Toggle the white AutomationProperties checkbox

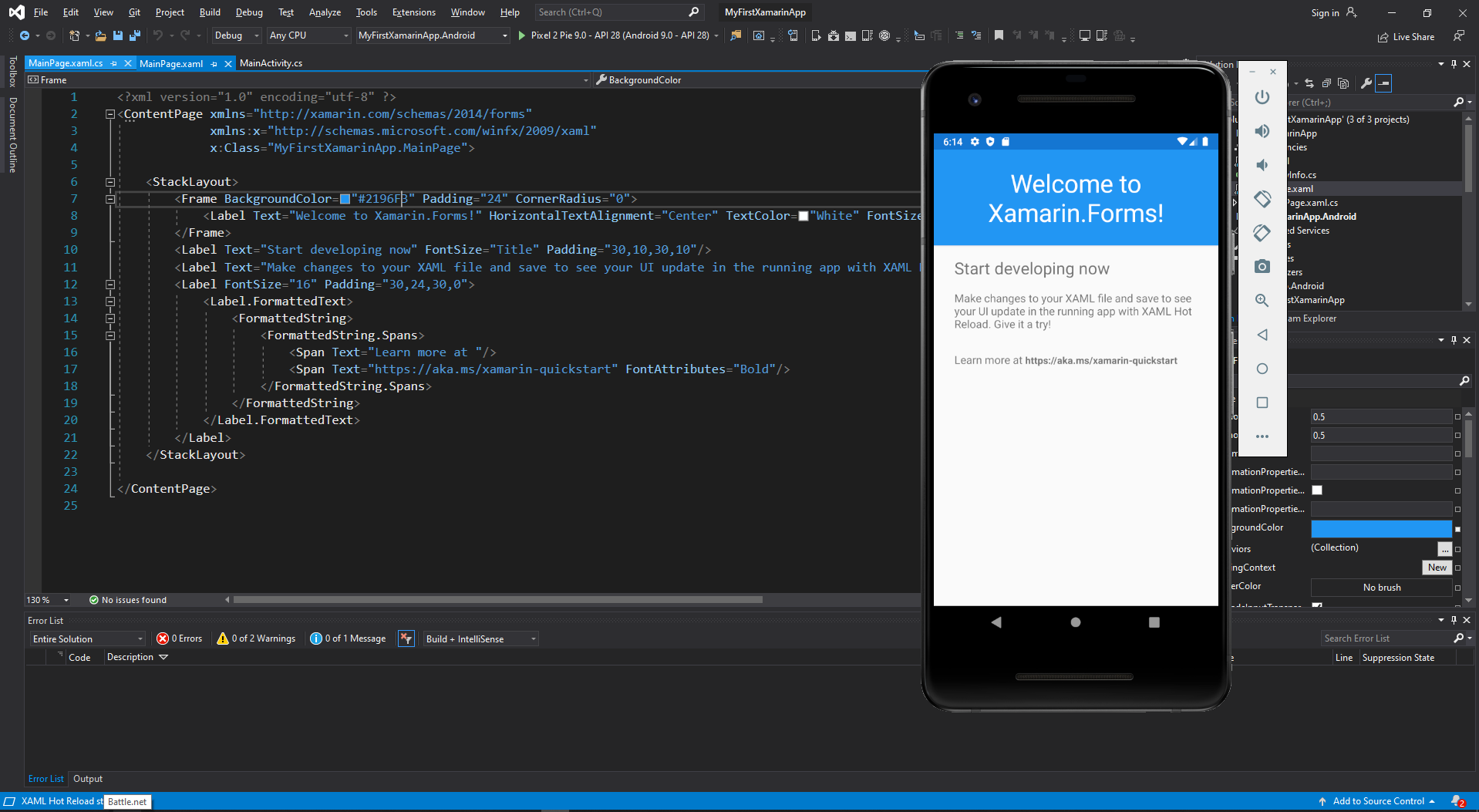point(1317,490)
